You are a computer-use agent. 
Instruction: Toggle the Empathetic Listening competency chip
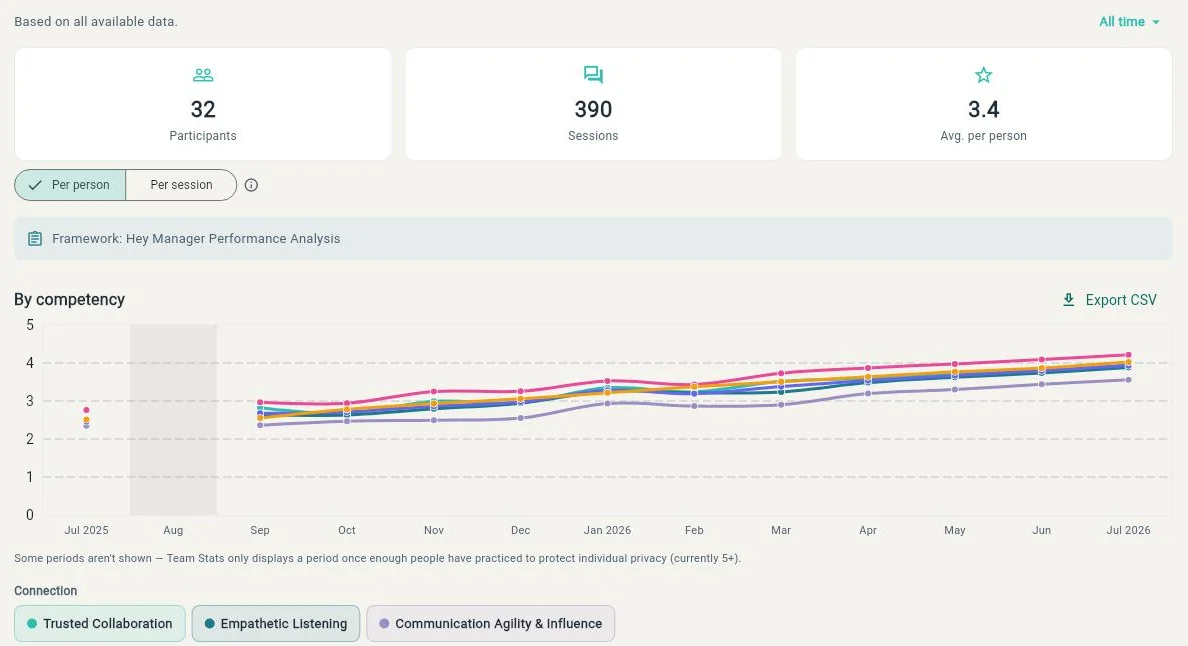point(276,623)
